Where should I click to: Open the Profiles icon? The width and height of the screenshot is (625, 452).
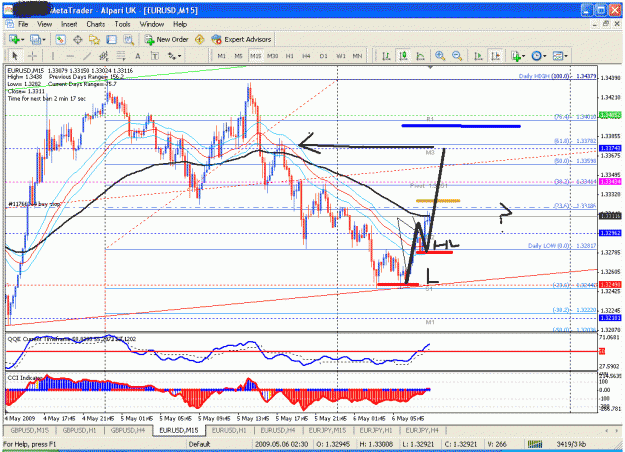35,39
